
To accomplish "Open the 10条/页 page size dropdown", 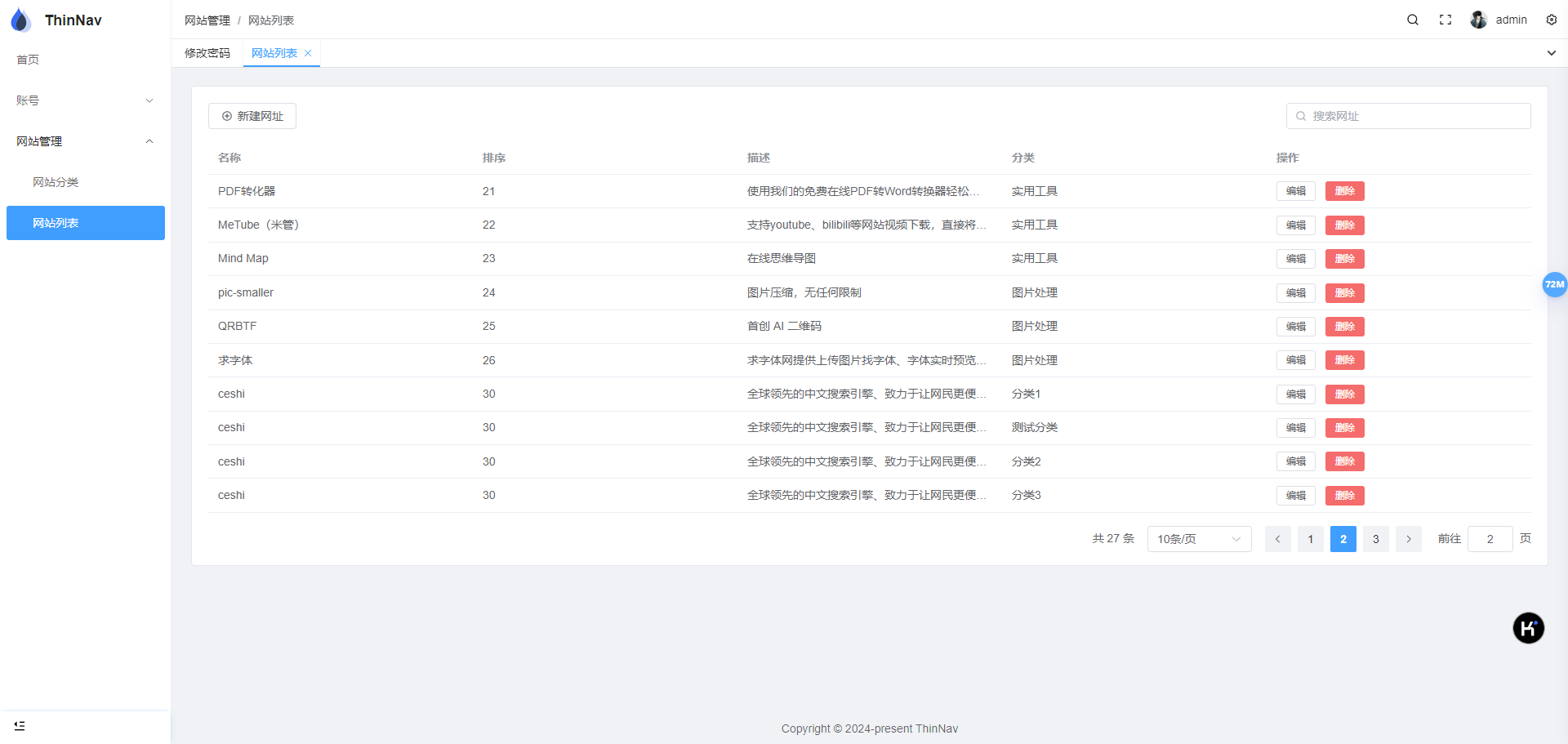I will [x=1198, y=539].
